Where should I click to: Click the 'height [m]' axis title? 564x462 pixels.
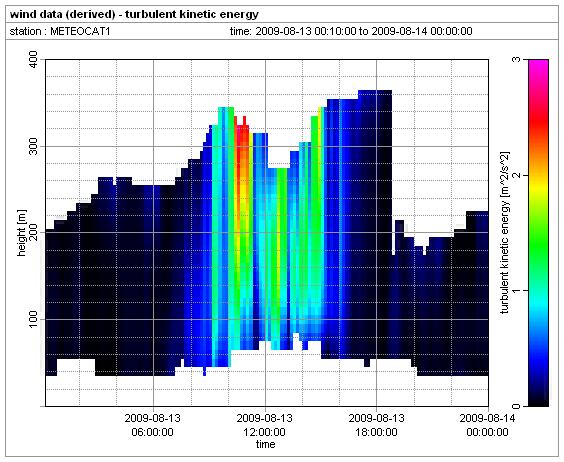click(22, 233)
